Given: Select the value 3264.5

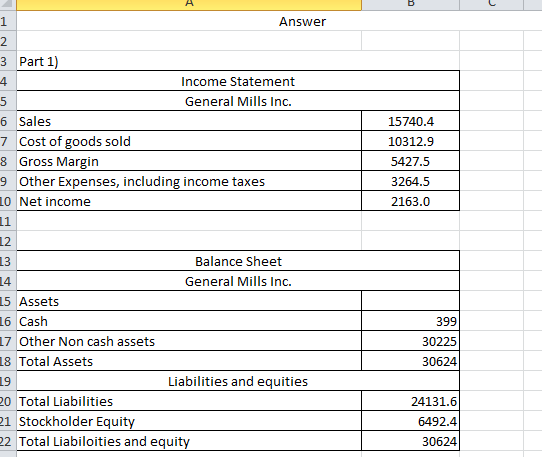Looking at the screenshot, I should (x=410, y=181).
